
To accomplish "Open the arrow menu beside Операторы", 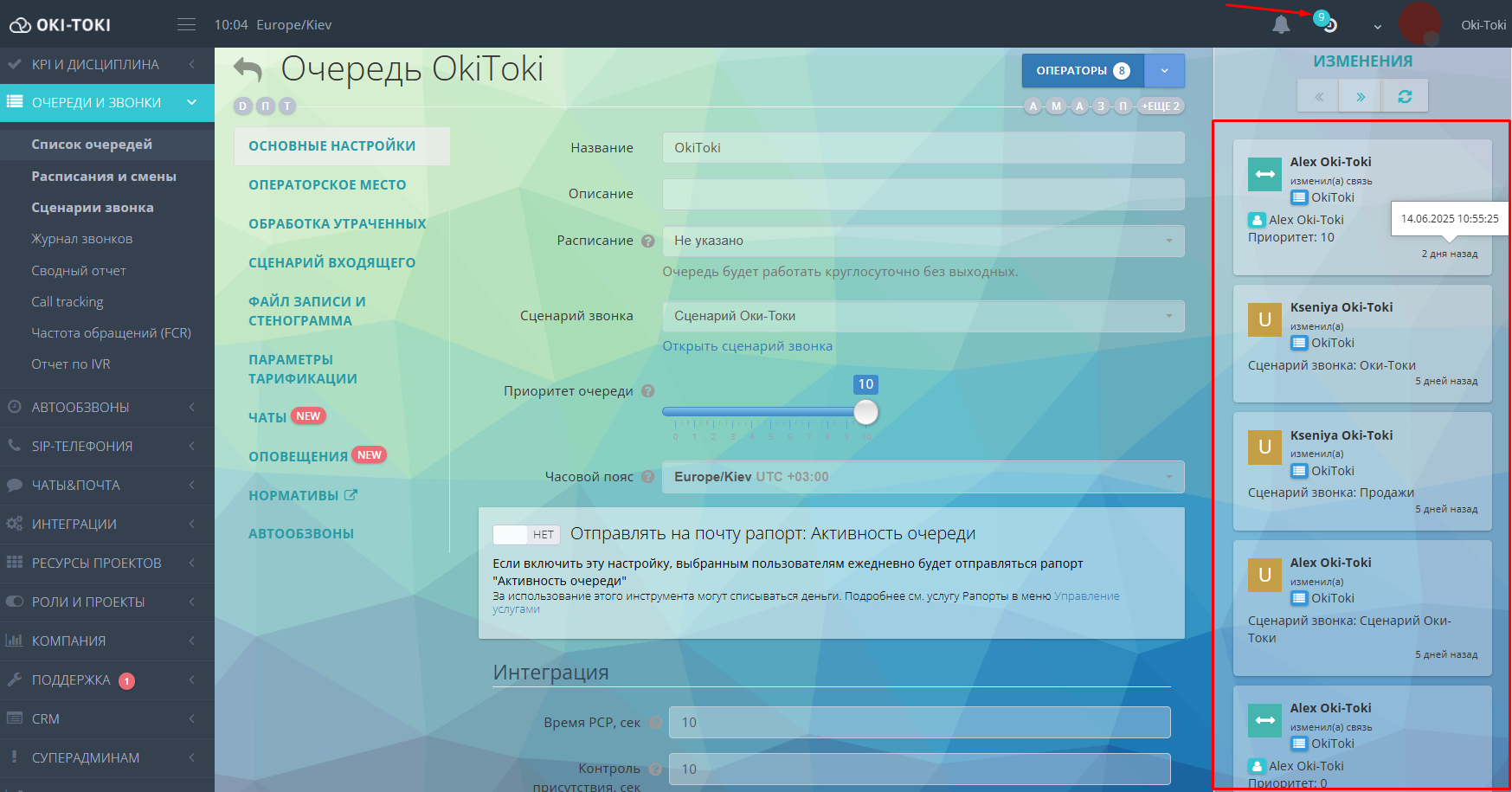I will click(x=1165, y=71).
